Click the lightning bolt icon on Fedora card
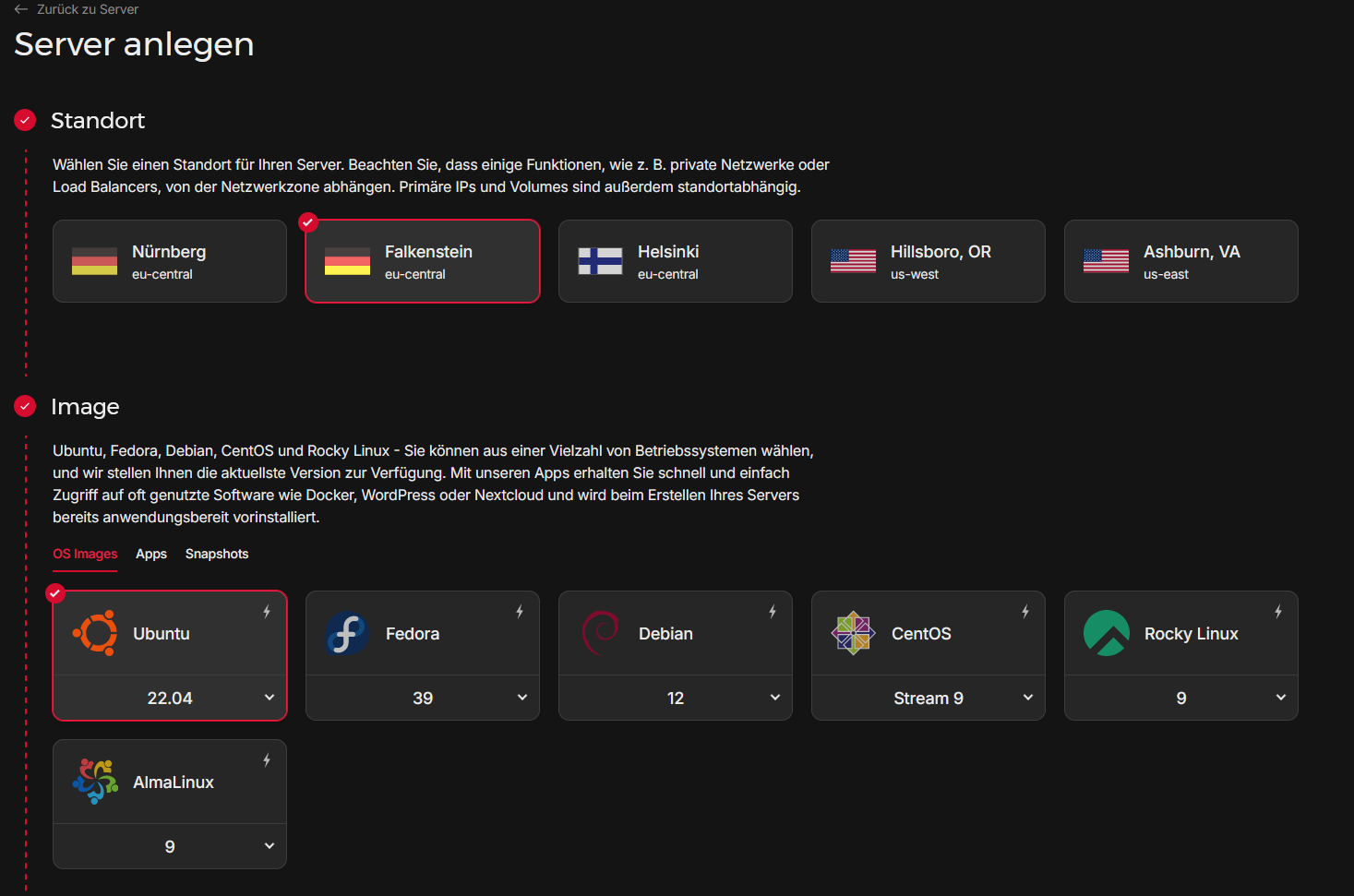Image resolution: width=1354 pixels, height=896 pixels. (x=520, y=612)
